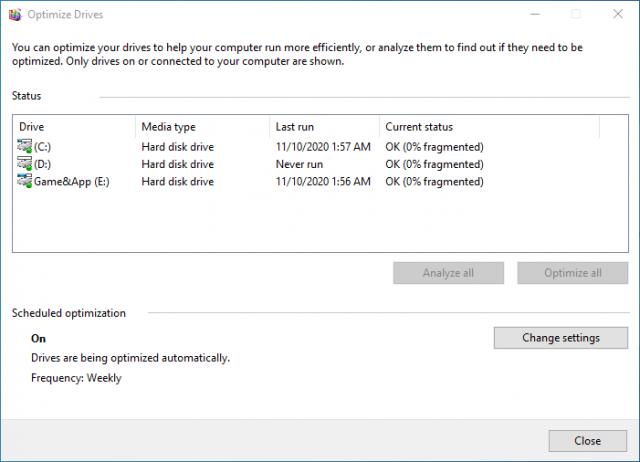Click the C: drive icon
The height and width of the screenshot is (462, 640).
[x=25, y=147]
